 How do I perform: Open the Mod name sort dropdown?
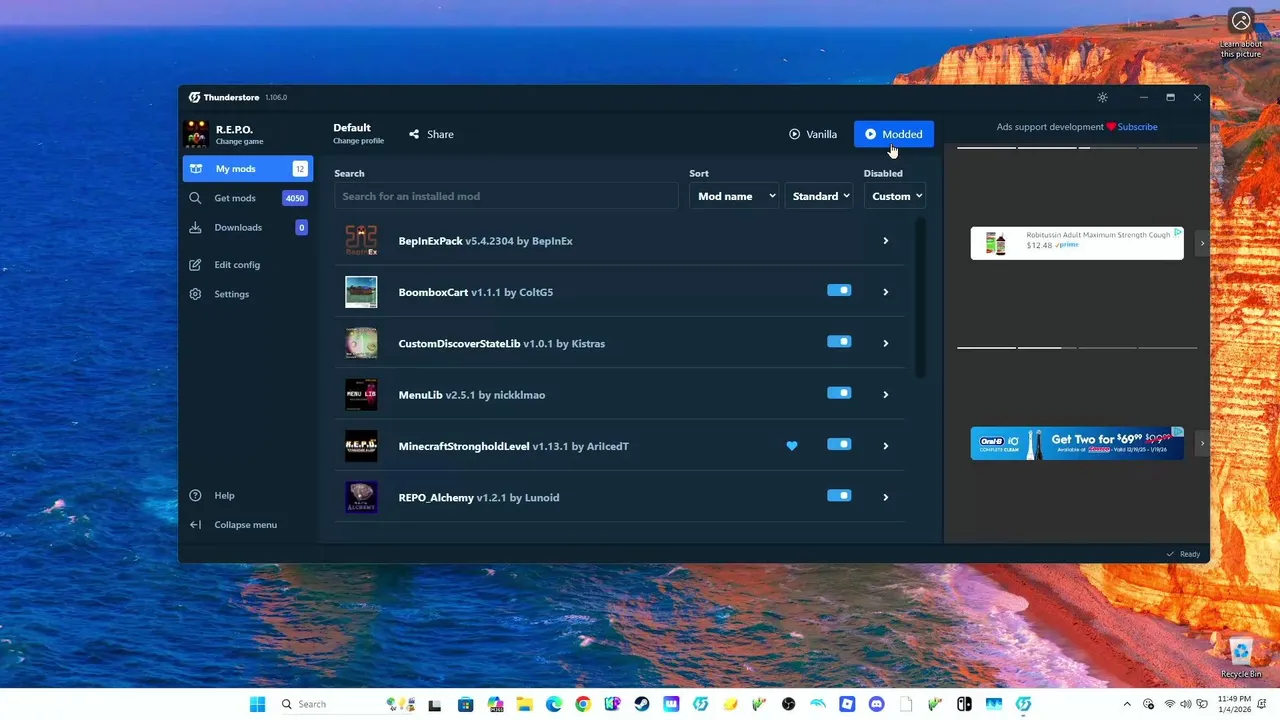click(734, 196)
